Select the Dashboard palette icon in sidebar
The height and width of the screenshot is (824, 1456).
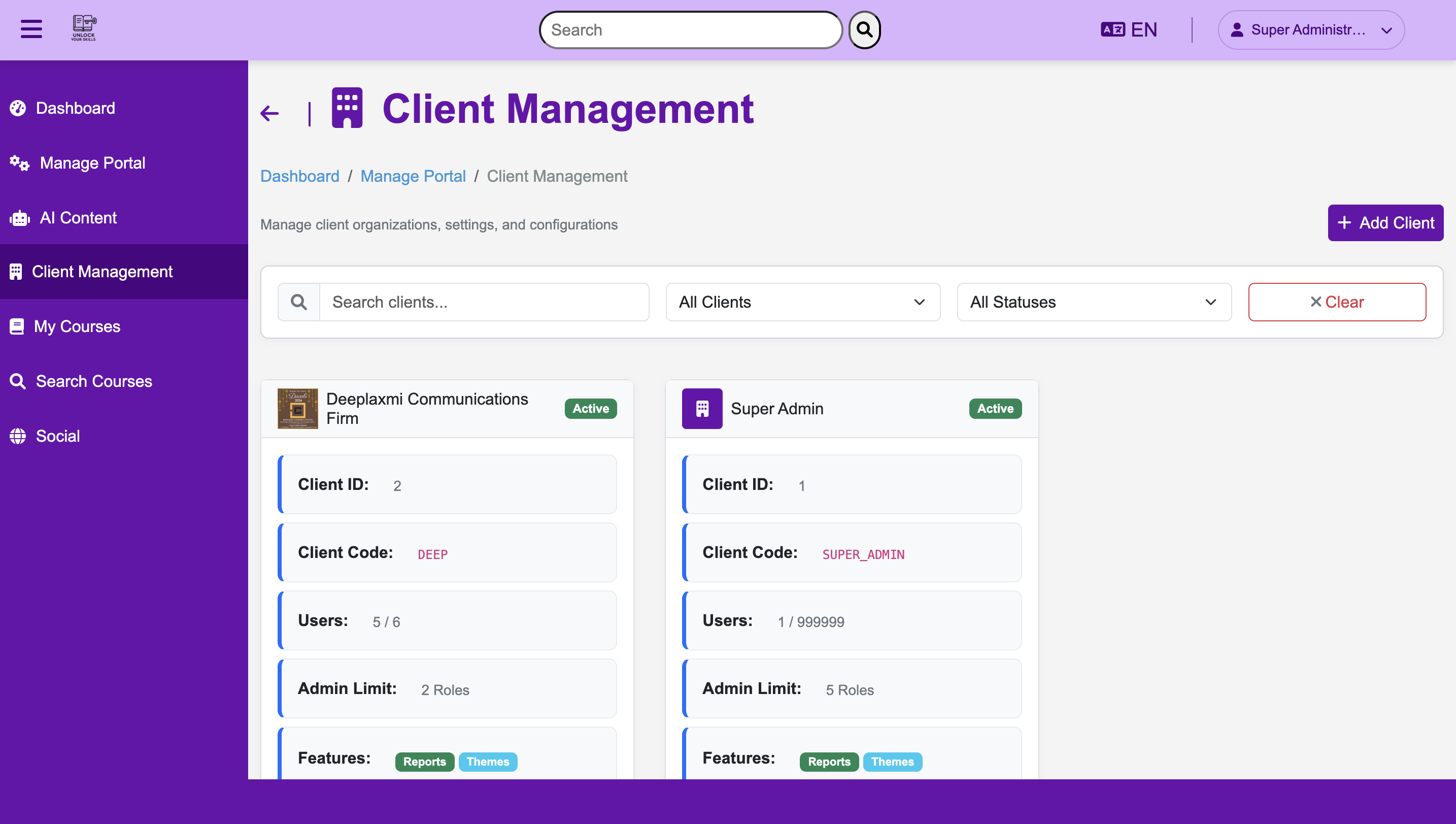[18, 108]
